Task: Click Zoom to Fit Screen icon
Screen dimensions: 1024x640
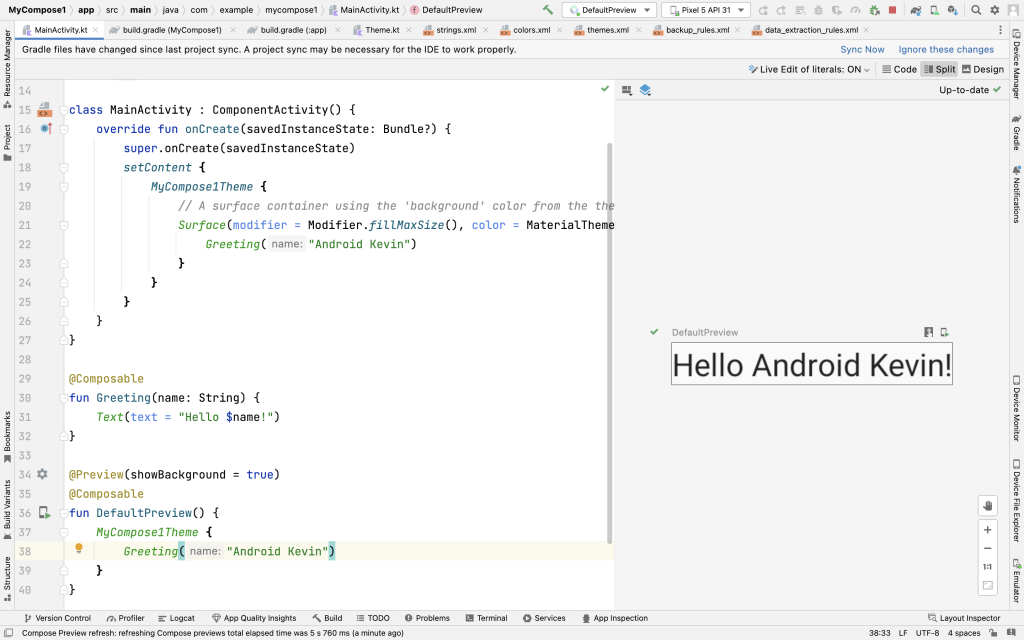Action: pos(987,585)
